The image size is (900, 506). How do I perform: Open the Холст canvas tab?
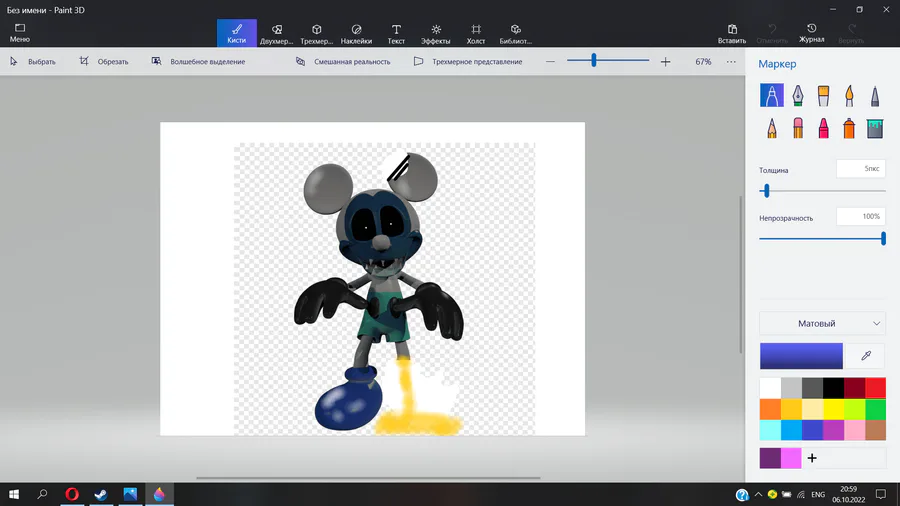(x=476, y=33)
